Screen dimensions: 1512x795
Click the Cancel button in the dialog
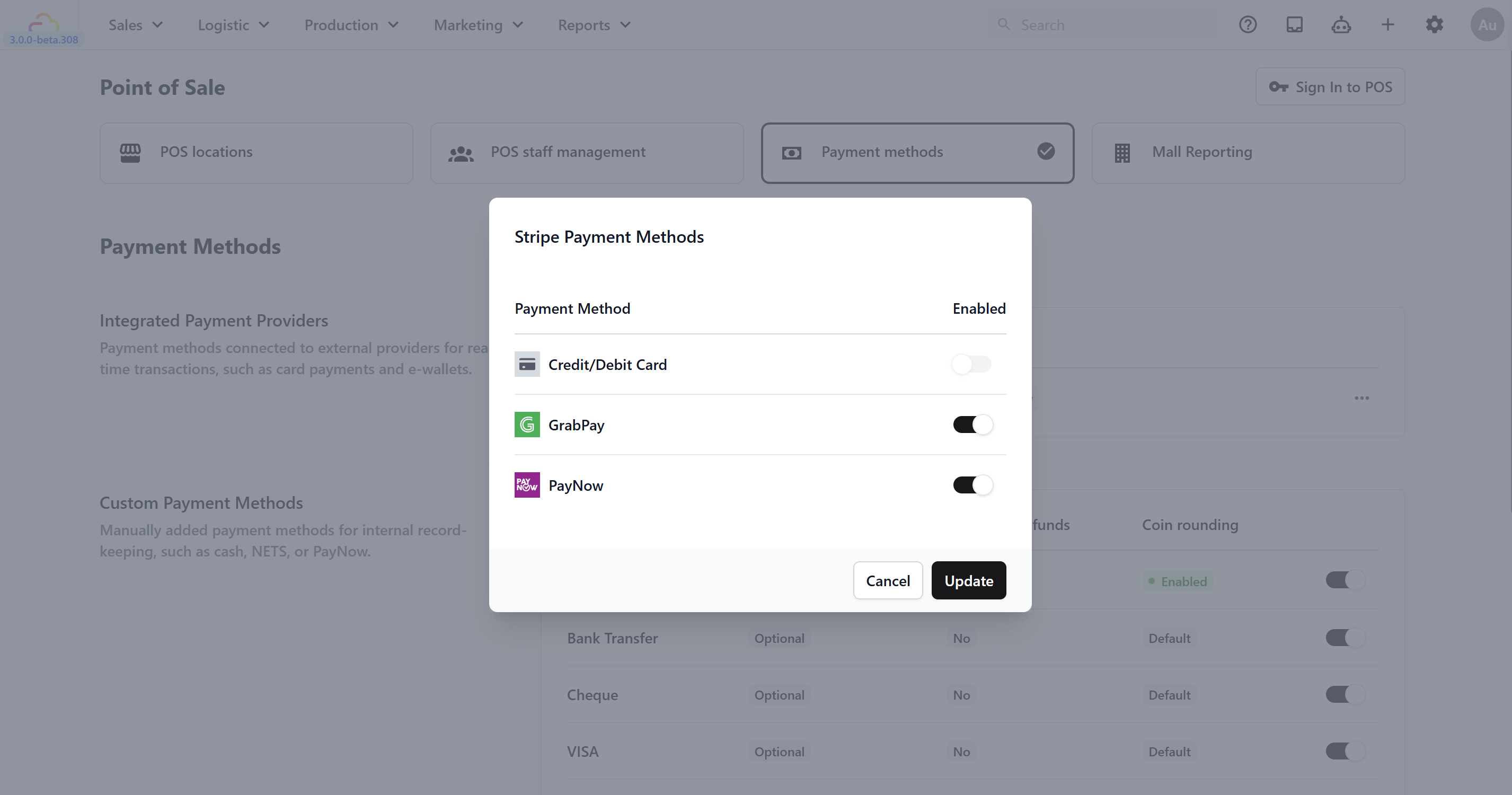(x=888, y=580)
